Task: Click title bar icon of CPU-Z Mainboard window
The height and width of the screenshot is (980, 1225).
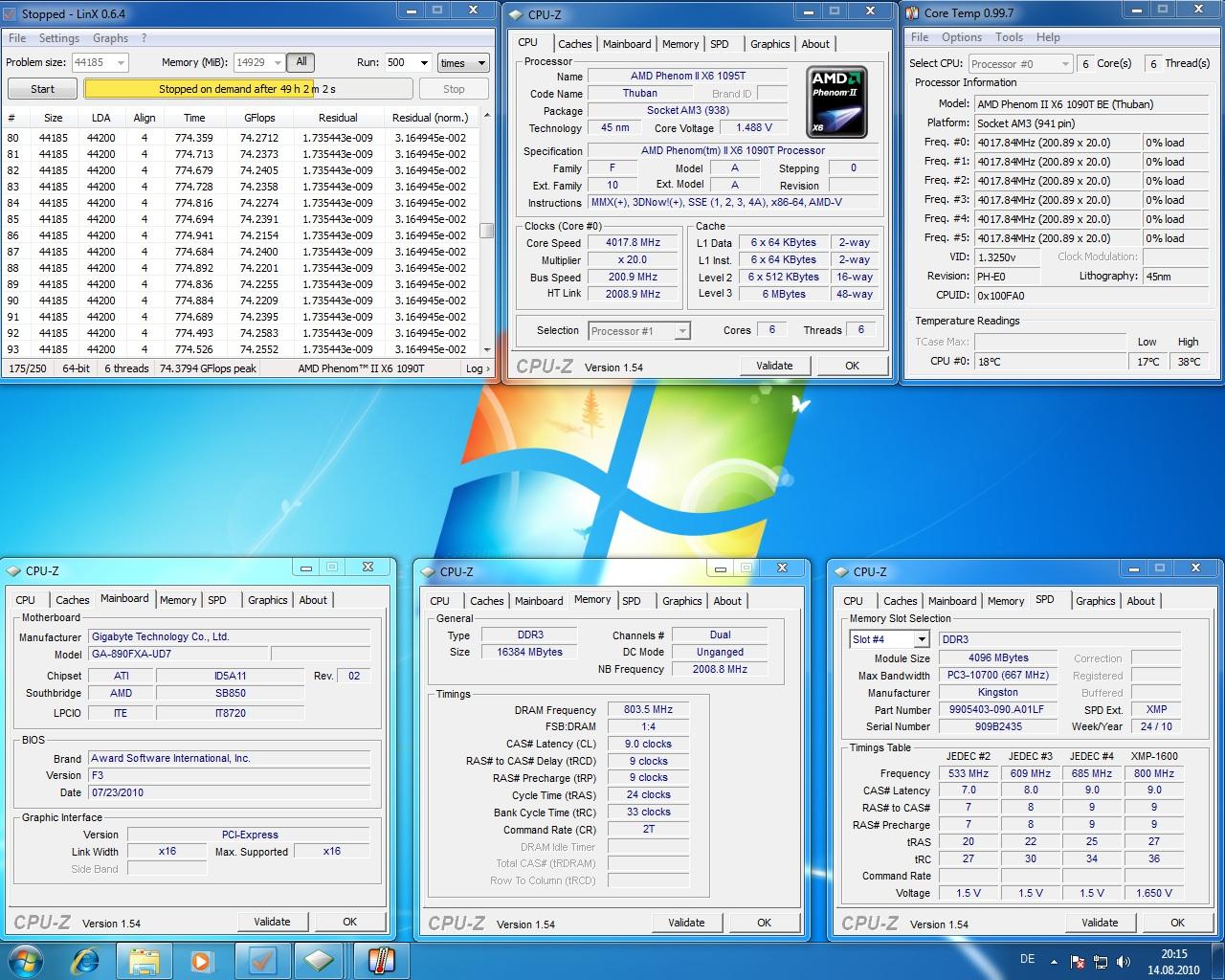Action: coord(14,570)
